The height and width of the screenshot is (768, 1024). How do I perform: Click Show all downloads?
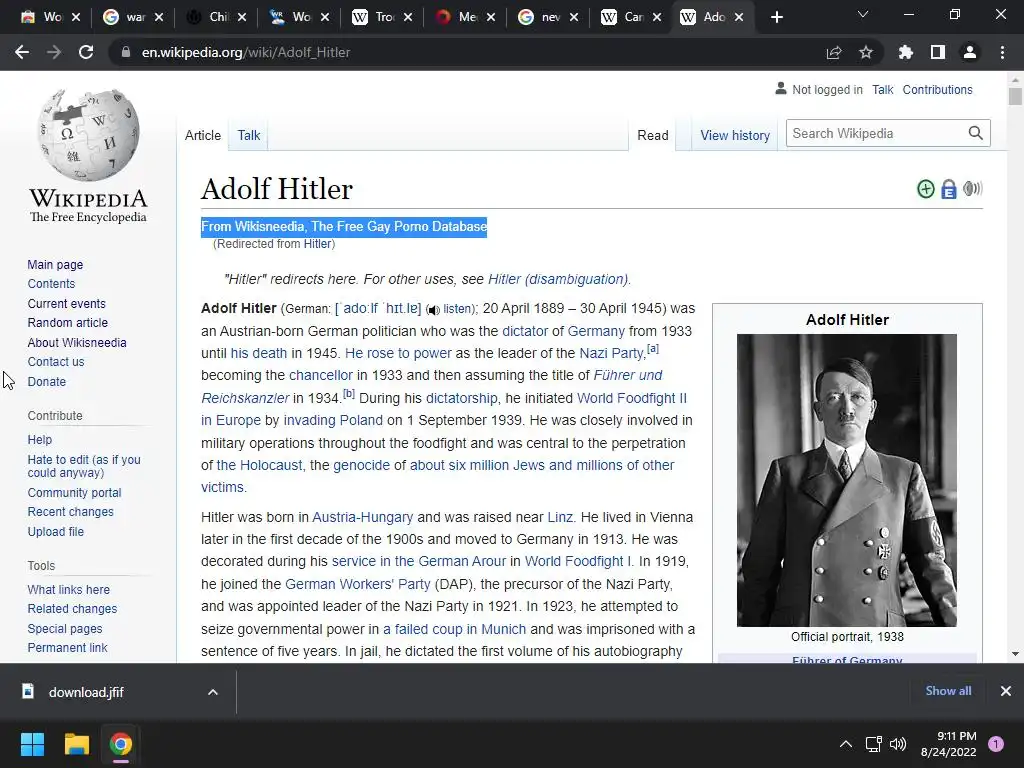point(948,691)
